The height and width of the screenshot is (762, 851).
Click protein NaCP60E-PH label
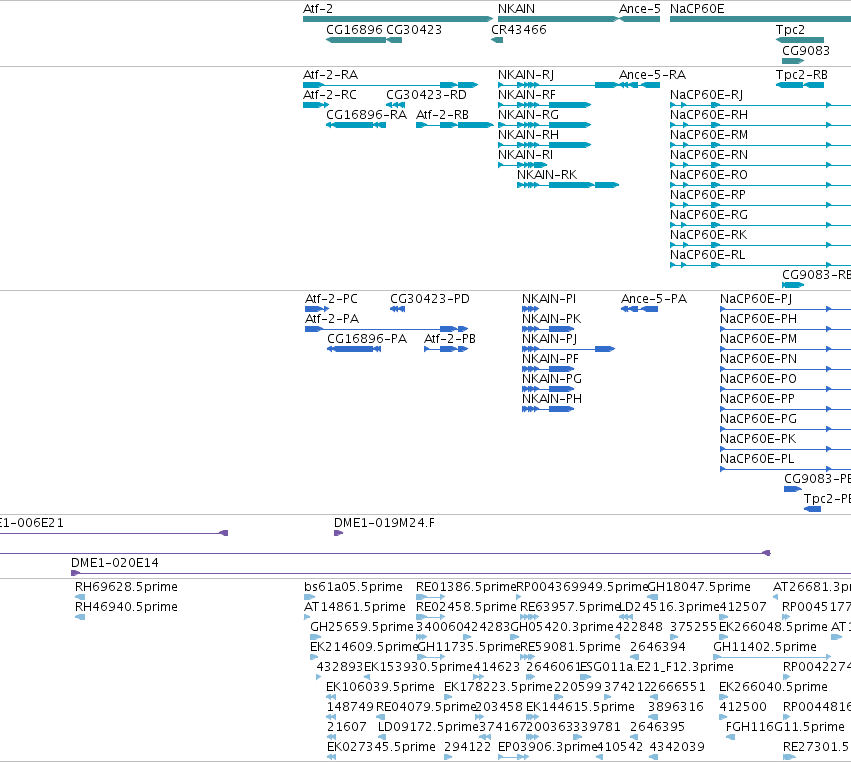tap(758, 319)
